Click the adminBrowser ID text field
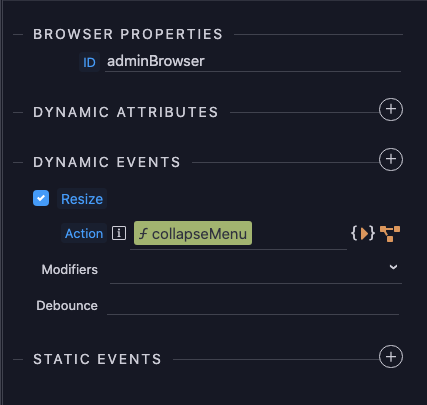427x405 pixels. [253, 62]
